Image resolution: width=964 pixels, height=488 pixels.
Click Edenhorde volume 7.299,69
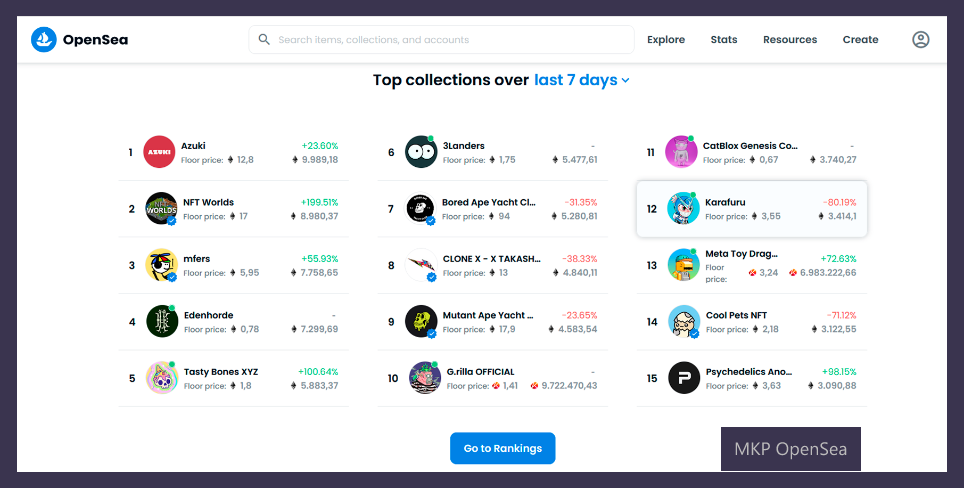pos(319,329)
